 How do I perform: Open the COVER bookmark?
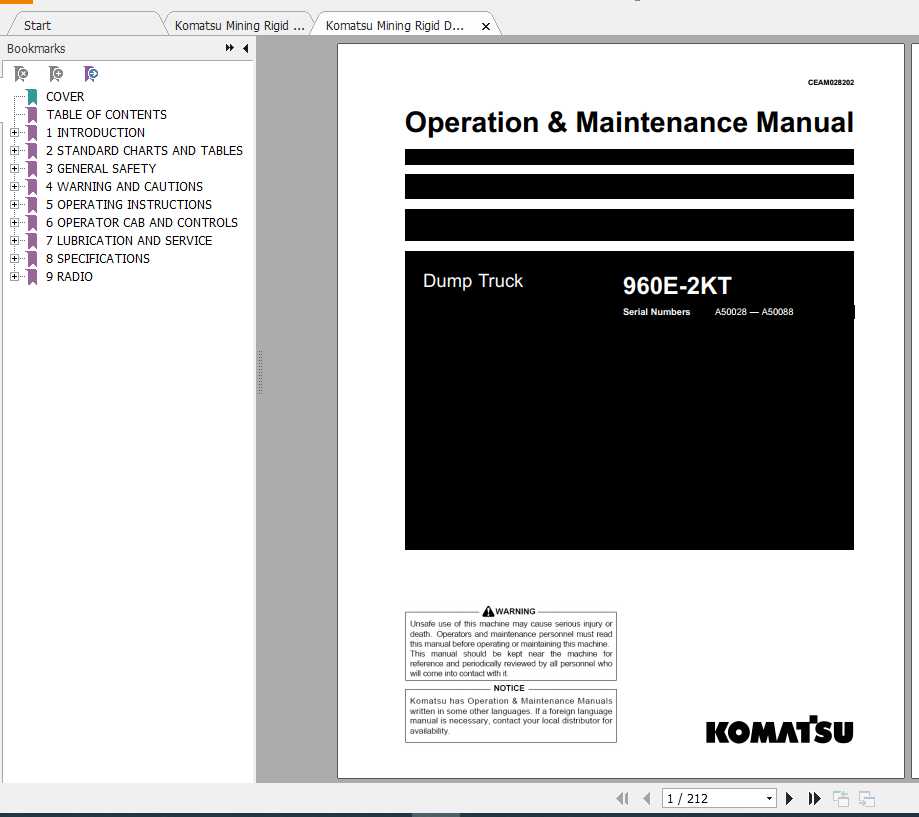[x=65, y=97]
